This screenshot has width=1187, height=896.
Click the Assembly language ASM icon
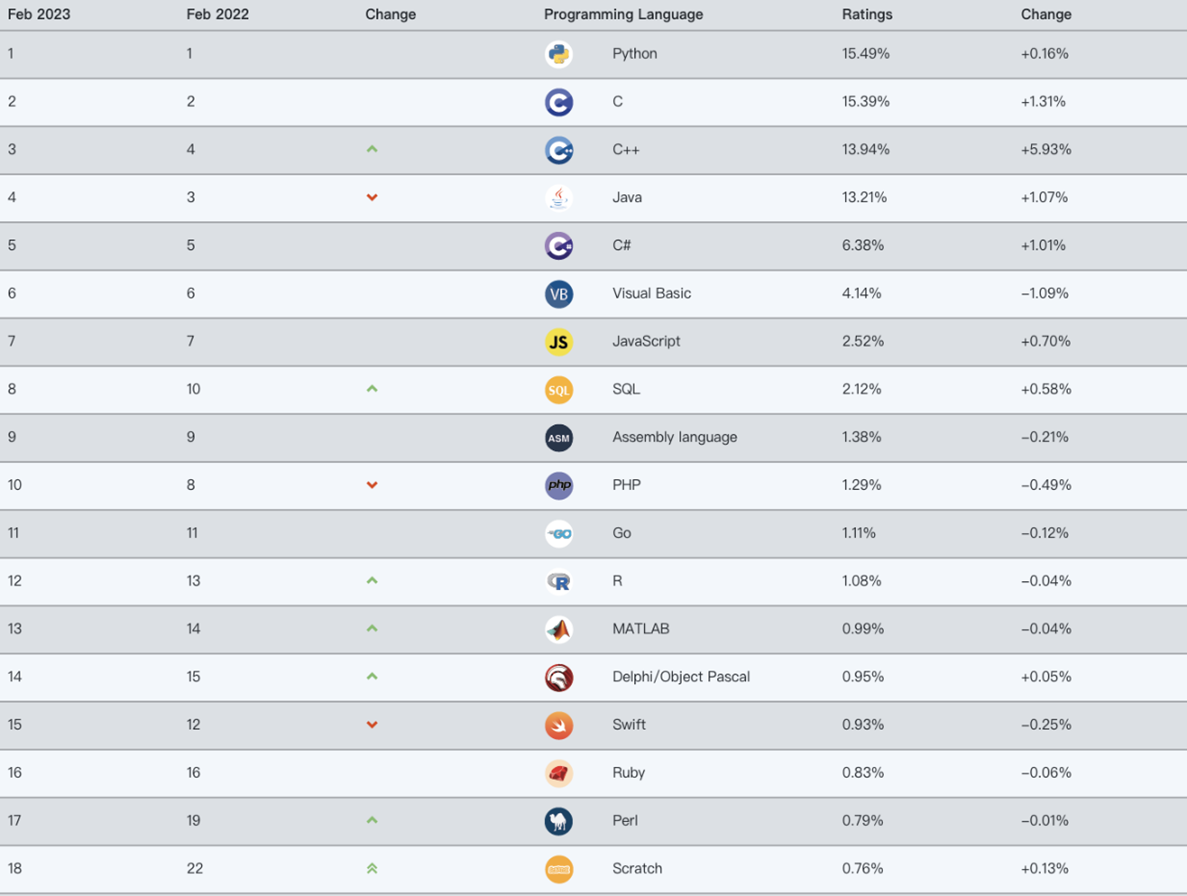558,438
